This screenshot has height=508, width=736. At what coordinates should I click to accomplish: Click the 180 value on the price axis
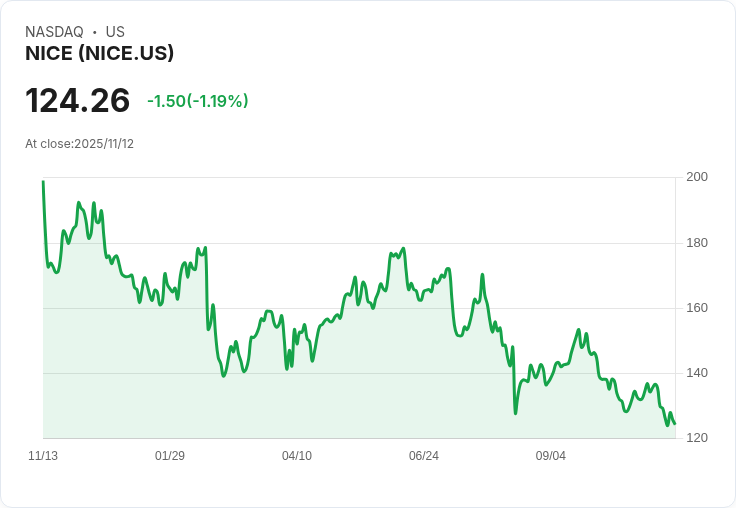tap(697, 243)
